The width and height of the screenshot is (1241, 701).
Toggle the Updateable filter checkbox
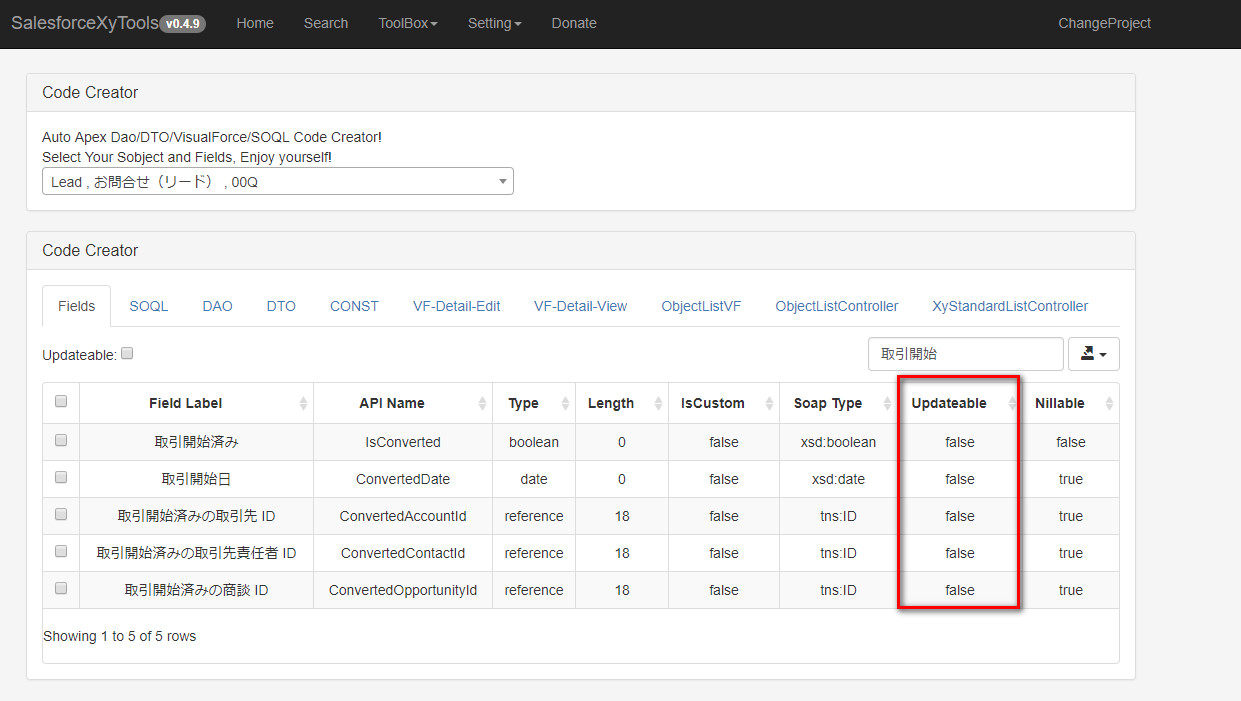(x=127, y=353)
